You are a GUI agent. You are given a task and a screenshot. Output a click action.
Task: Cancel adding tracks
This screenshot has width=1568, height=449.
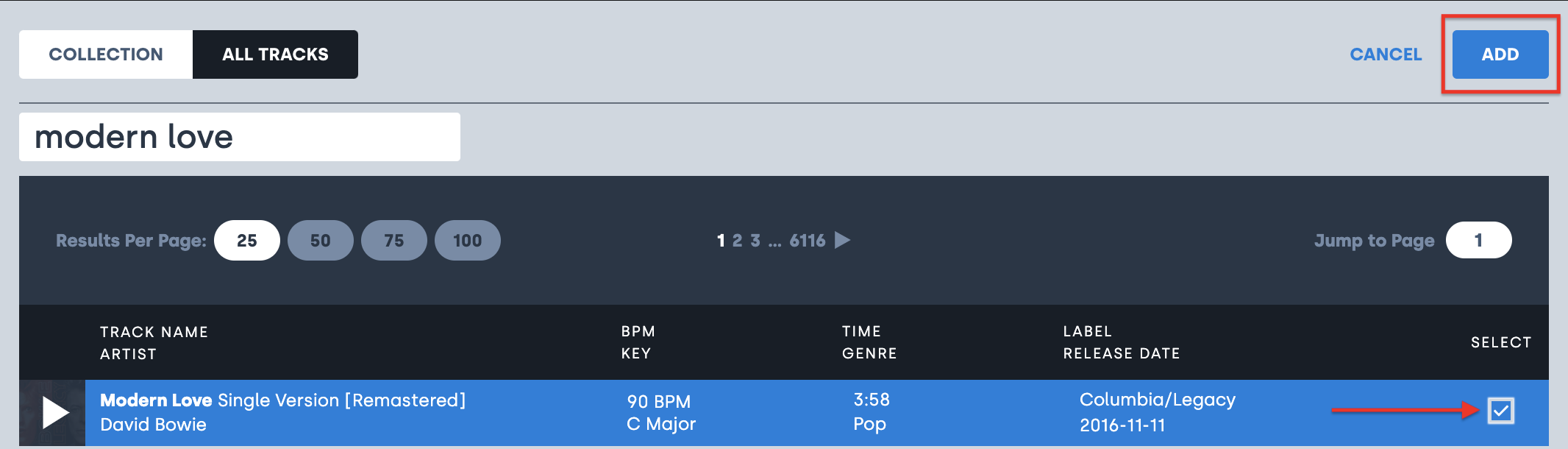tap(1386, 54)
